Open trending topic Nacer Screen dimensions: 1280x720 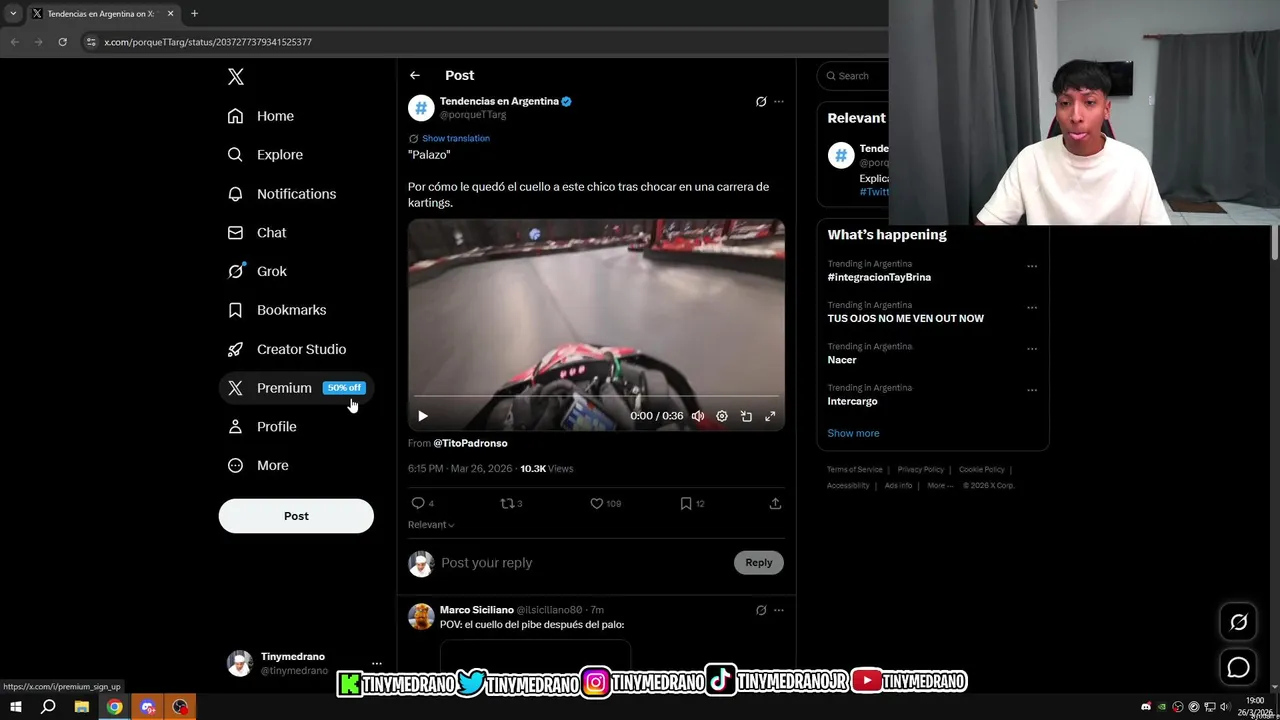842,360
